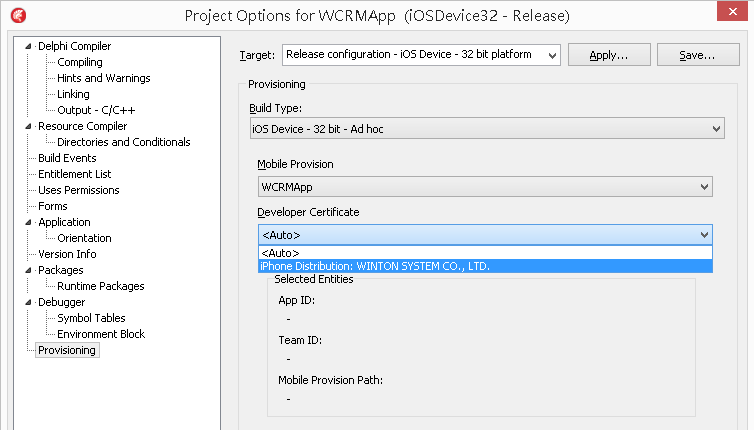Select Packages label in tree
Screen dimensions: 754x430
tap(61, 270)
